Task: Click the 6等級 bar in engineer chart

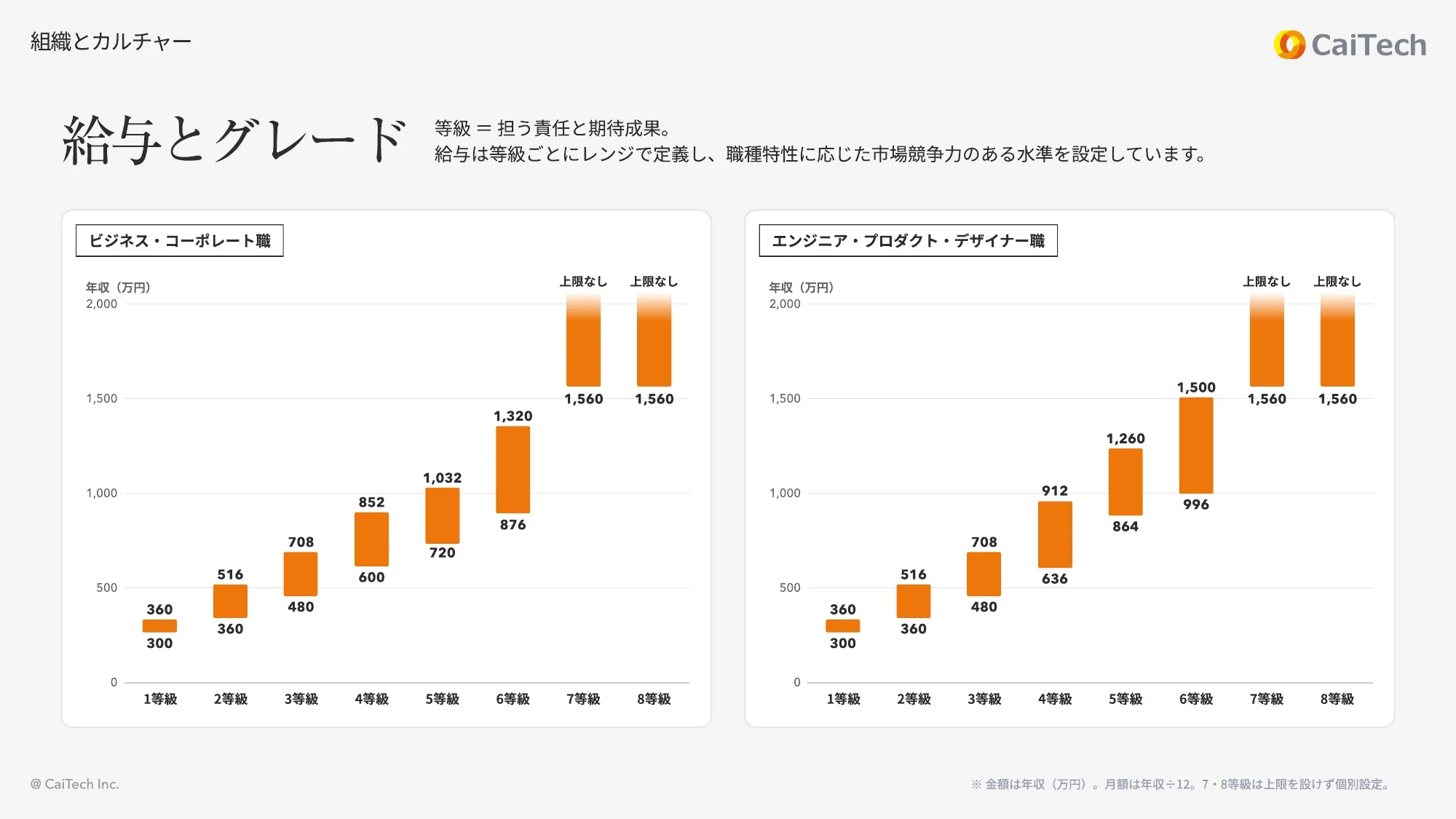Action: pos(1196,446)
